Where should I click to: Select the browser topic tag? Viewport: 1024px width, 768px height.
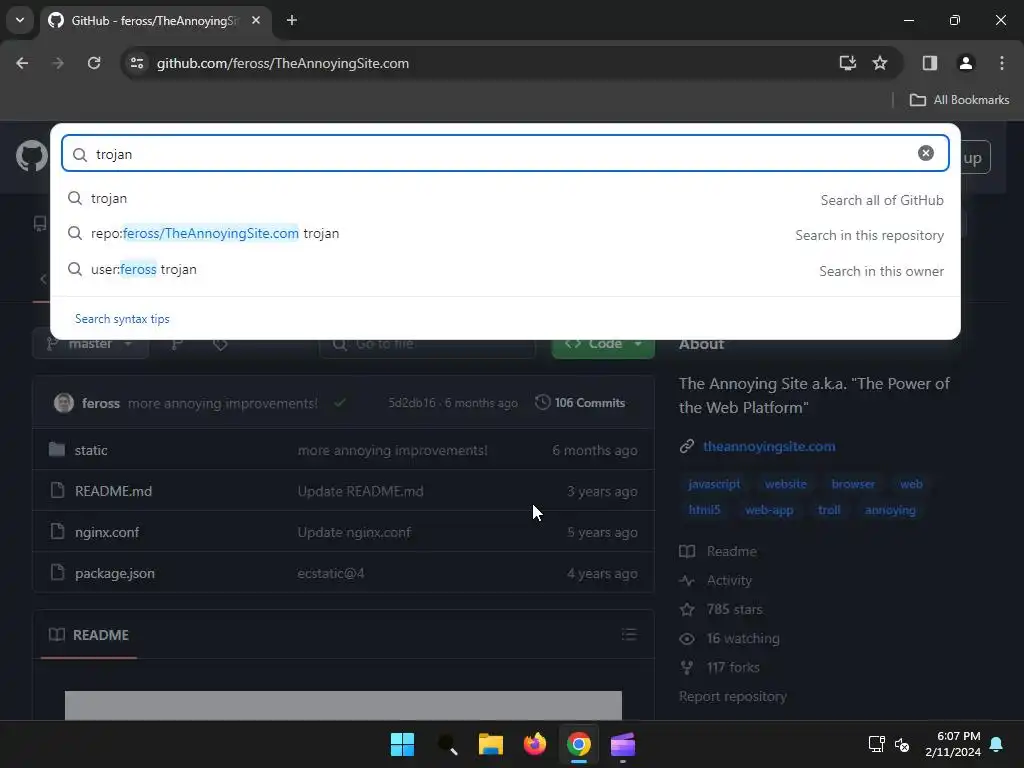coord(853,484)
